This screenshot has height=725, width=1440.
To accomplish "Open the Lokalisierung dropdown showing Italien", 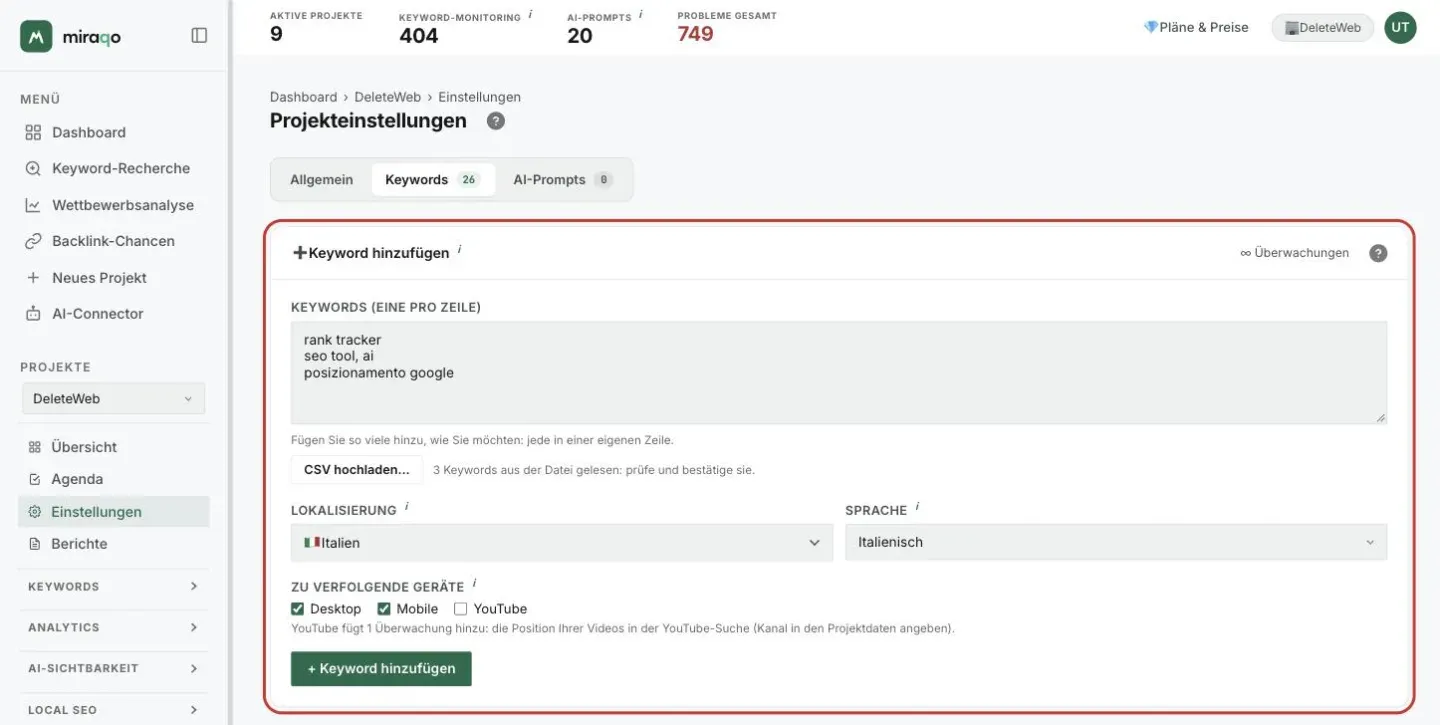I will point(562,542).
